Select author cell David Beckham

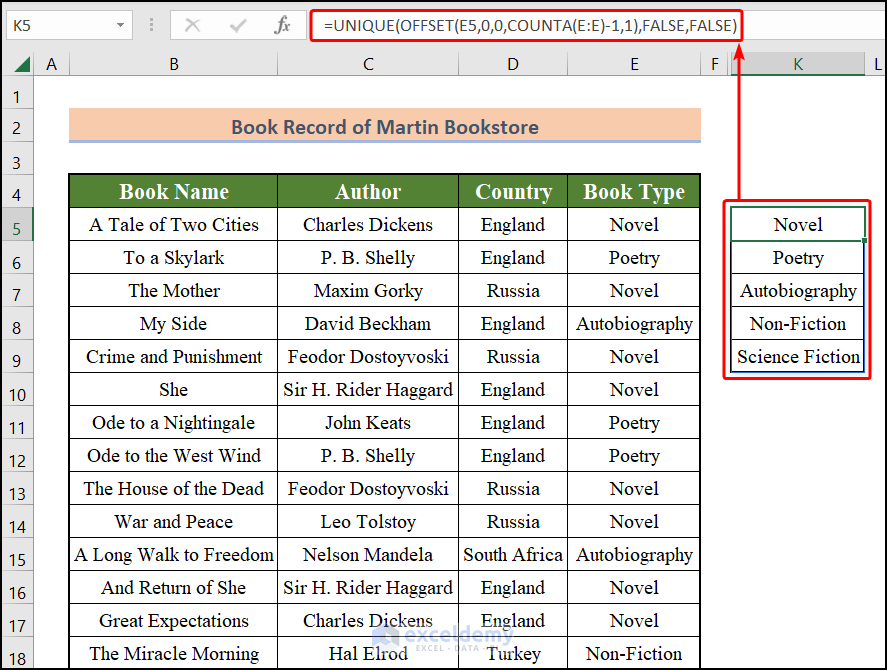(x=368, y=324)
